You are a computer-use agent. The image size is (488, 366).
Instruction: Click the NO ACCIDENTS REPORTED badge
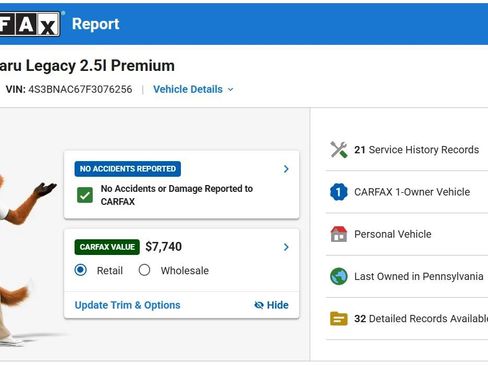pos(128,169)
